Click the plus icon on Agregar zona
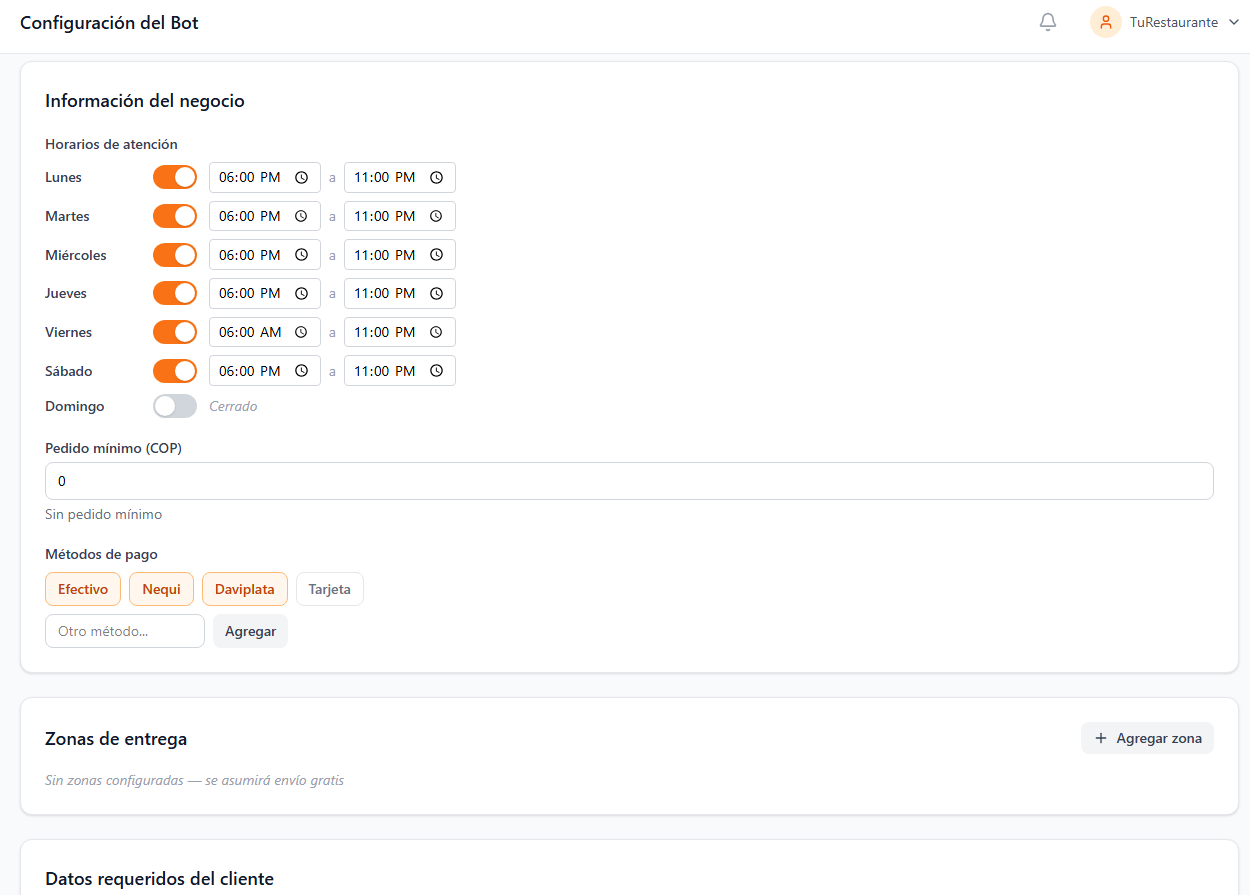The image size is (1250, 895). (x=1100, y=738)
